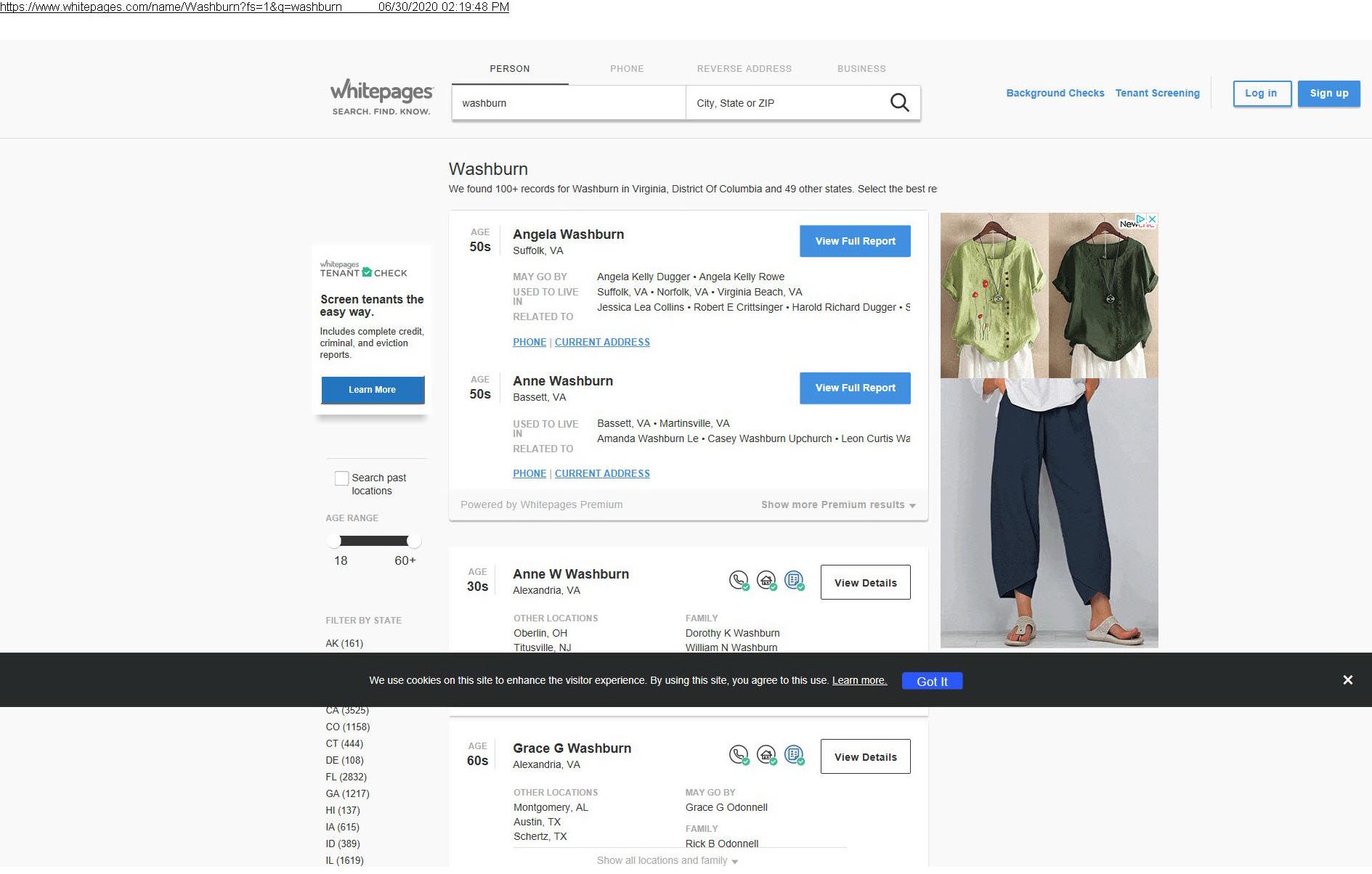1372x874 pixels.
Task: Close the cookie notice with X
Action: click(1347, 680)
